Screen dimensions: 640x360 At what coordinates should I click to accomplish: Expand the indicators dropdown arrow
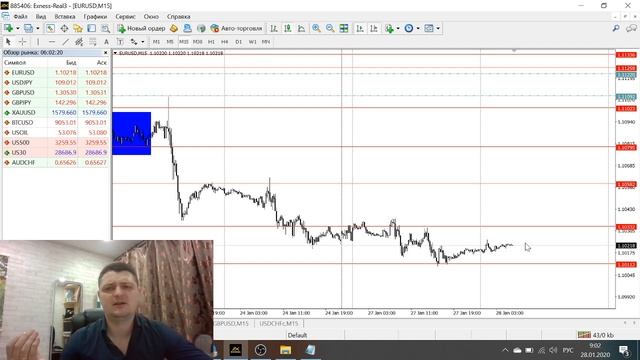pyautogui.click(x=398, y=28)
